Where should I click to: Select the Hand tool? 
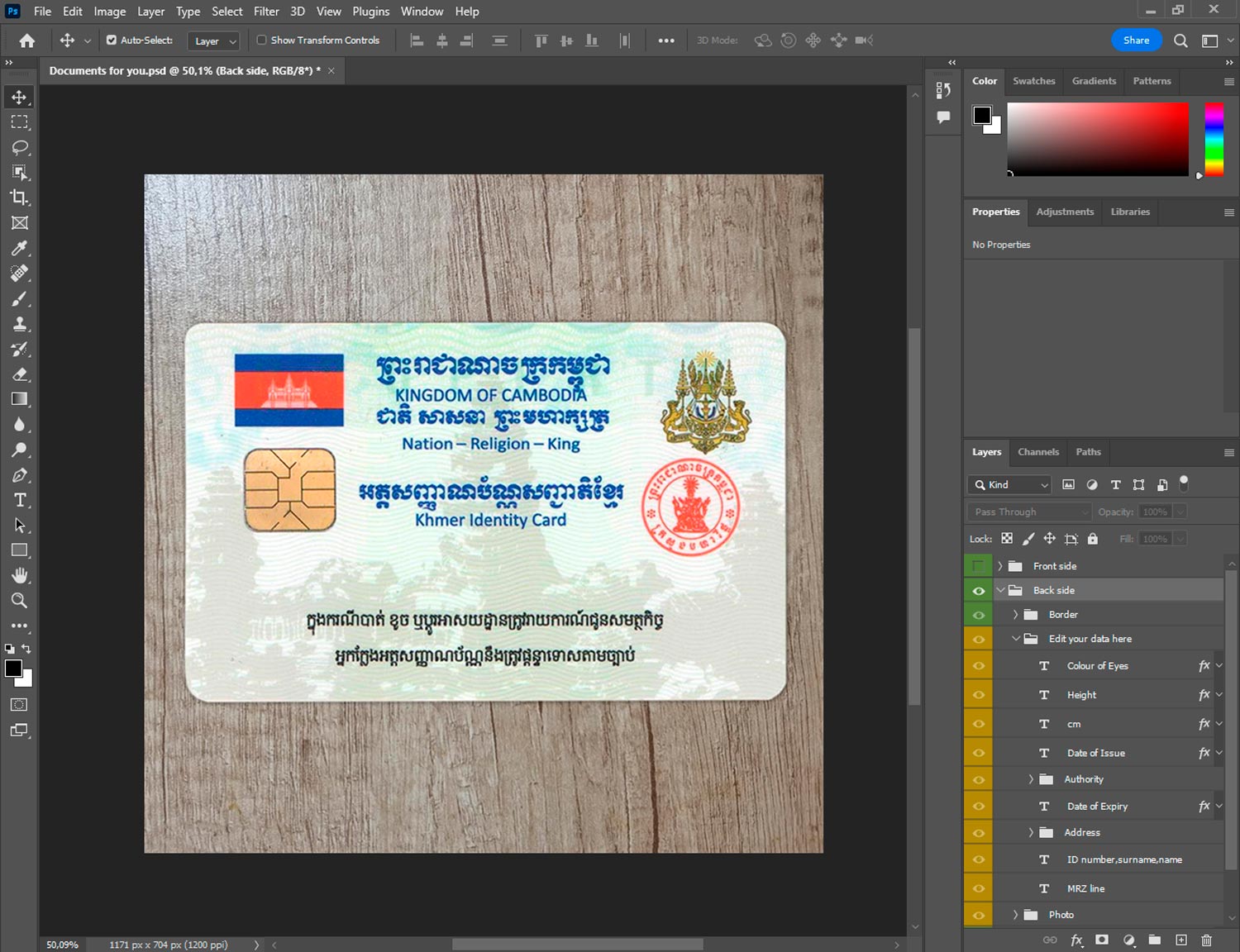(19, 575)
